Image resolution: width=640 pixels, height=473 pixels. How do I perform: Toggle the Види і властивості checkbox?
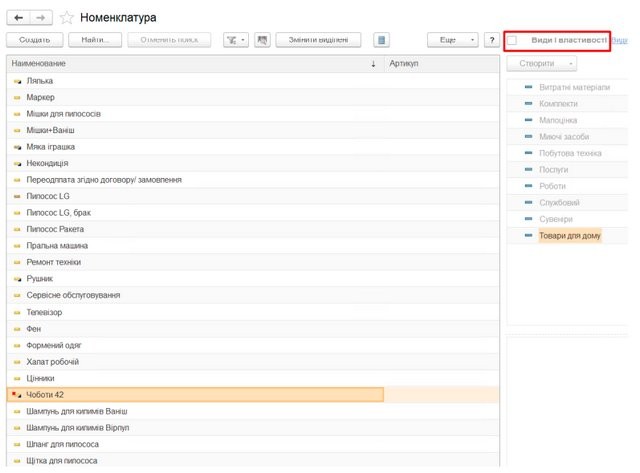point(513,41)
